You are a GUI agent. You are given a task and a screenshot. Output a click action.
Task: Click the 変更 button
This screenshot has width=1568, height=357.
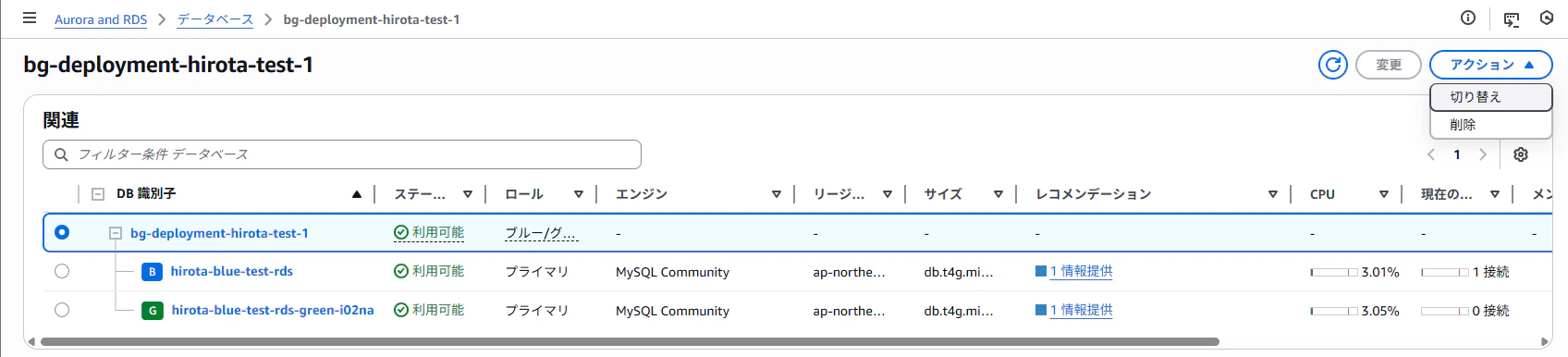[x=1388, y=65]
